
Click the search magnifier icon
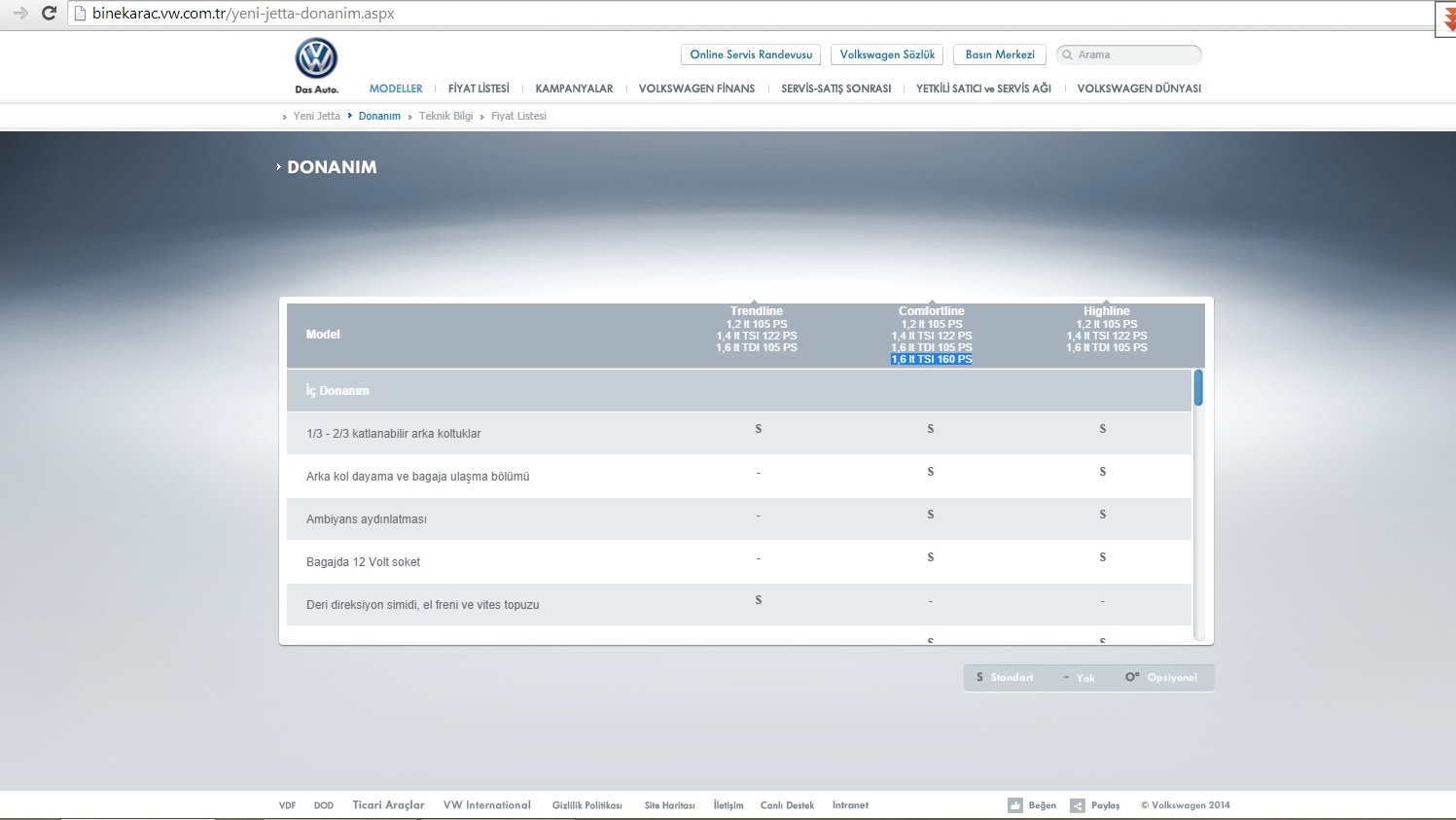[1067, 55]
